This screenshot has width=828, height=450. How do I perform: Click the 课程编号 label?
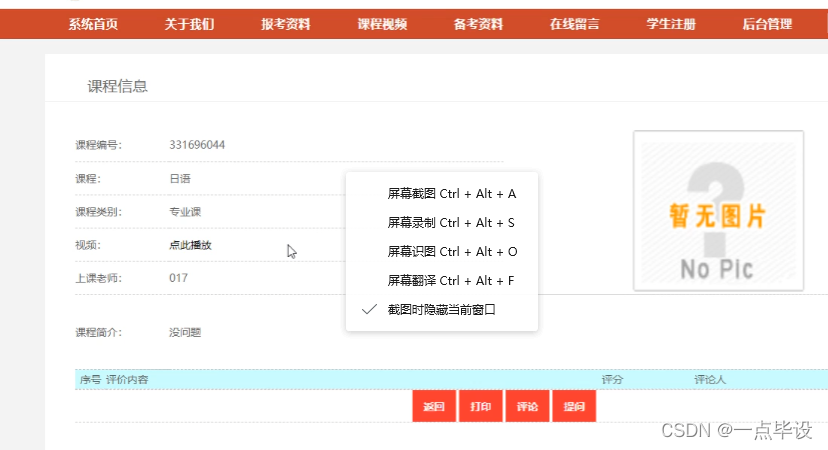click(x=99, y=145)
